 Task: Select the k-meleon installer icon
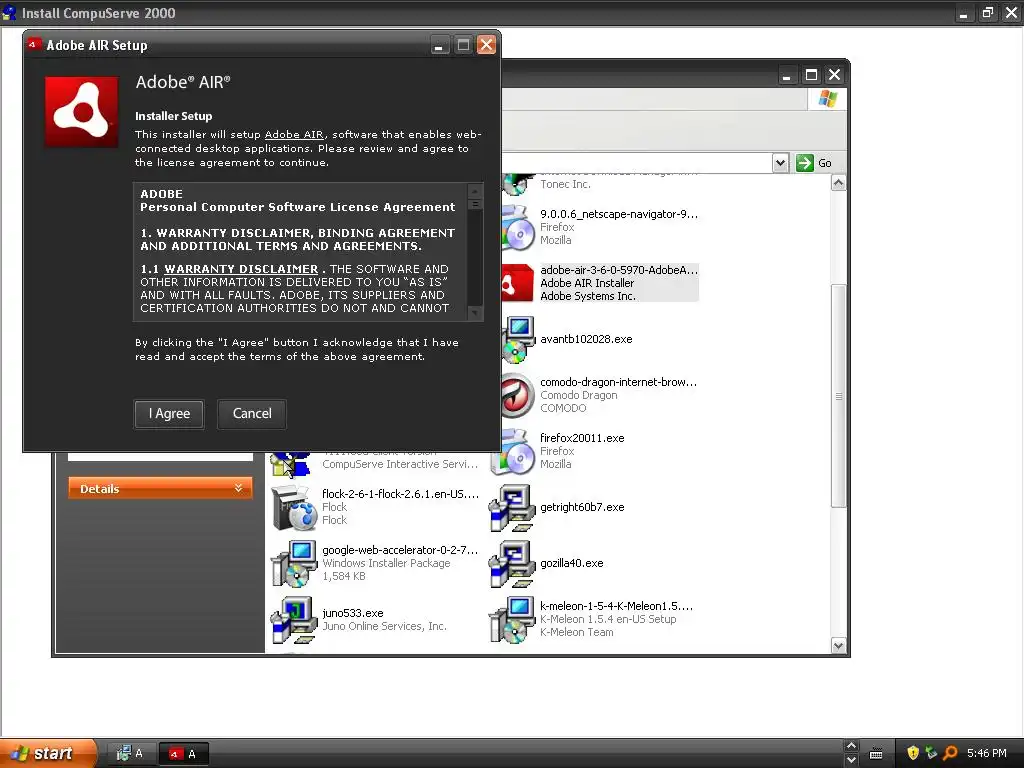coord(513,620)
